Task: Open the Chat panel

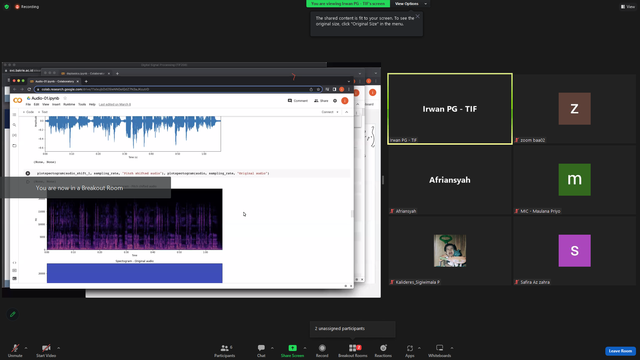Action: click(261, 350)
